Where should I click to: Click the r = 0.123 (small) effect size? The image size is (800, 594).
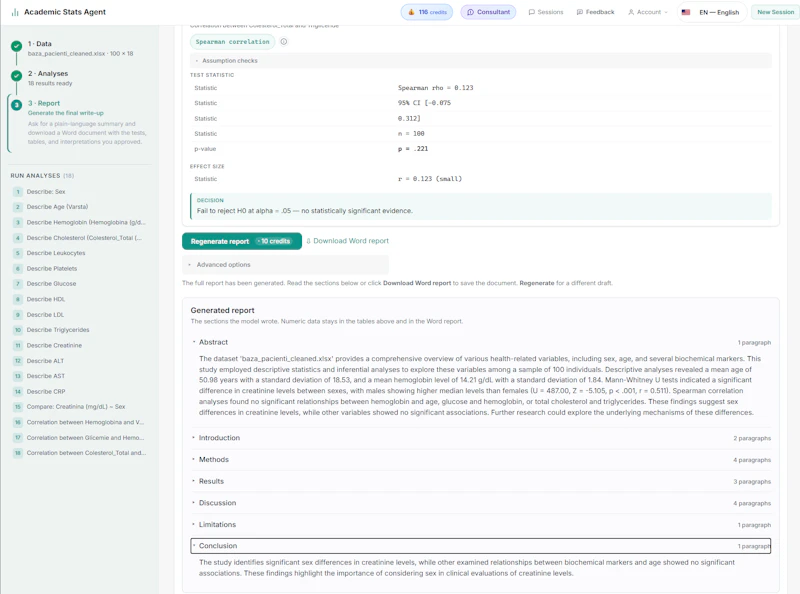[430, 179]
